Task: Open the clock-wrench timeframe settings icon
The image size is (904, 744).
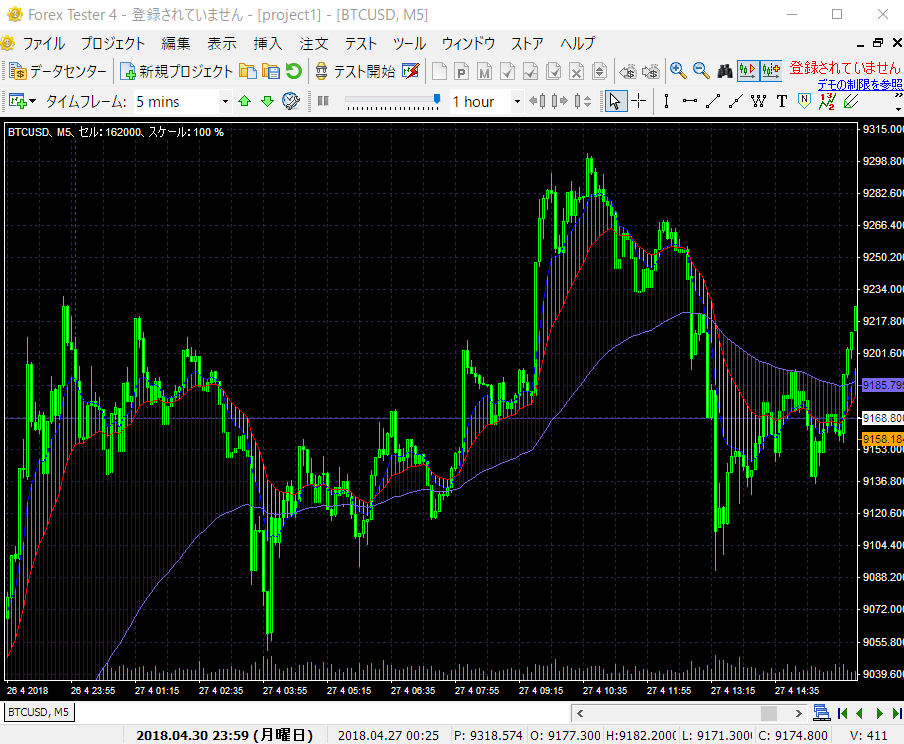Action: pos(291,102)
